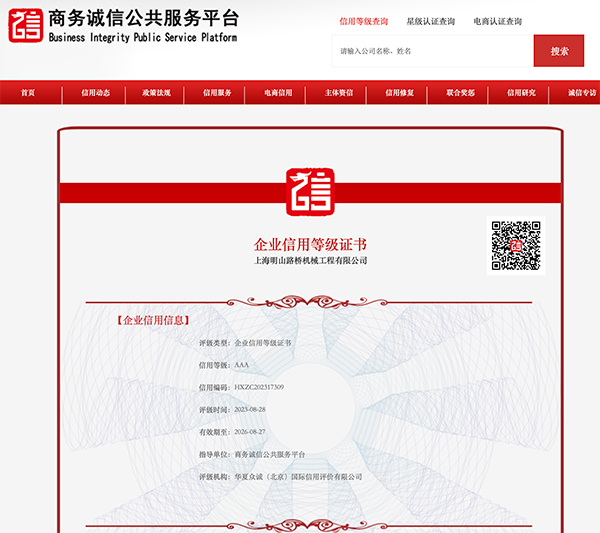The width and height of the screenshot is (600, 533).
Task: Open the 信用修复 menu item
Action: (x=400, y=93)
